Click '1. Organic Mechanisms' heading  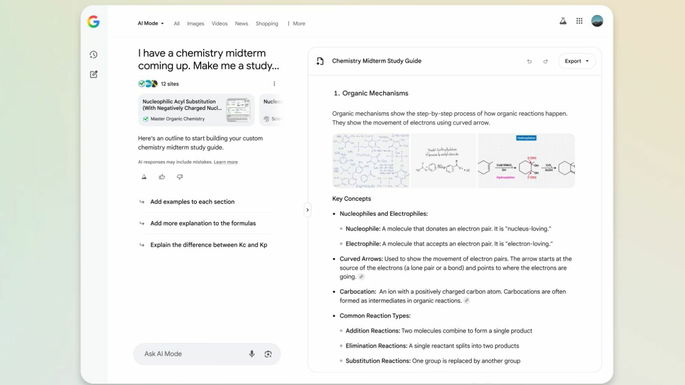pos(370,94)
